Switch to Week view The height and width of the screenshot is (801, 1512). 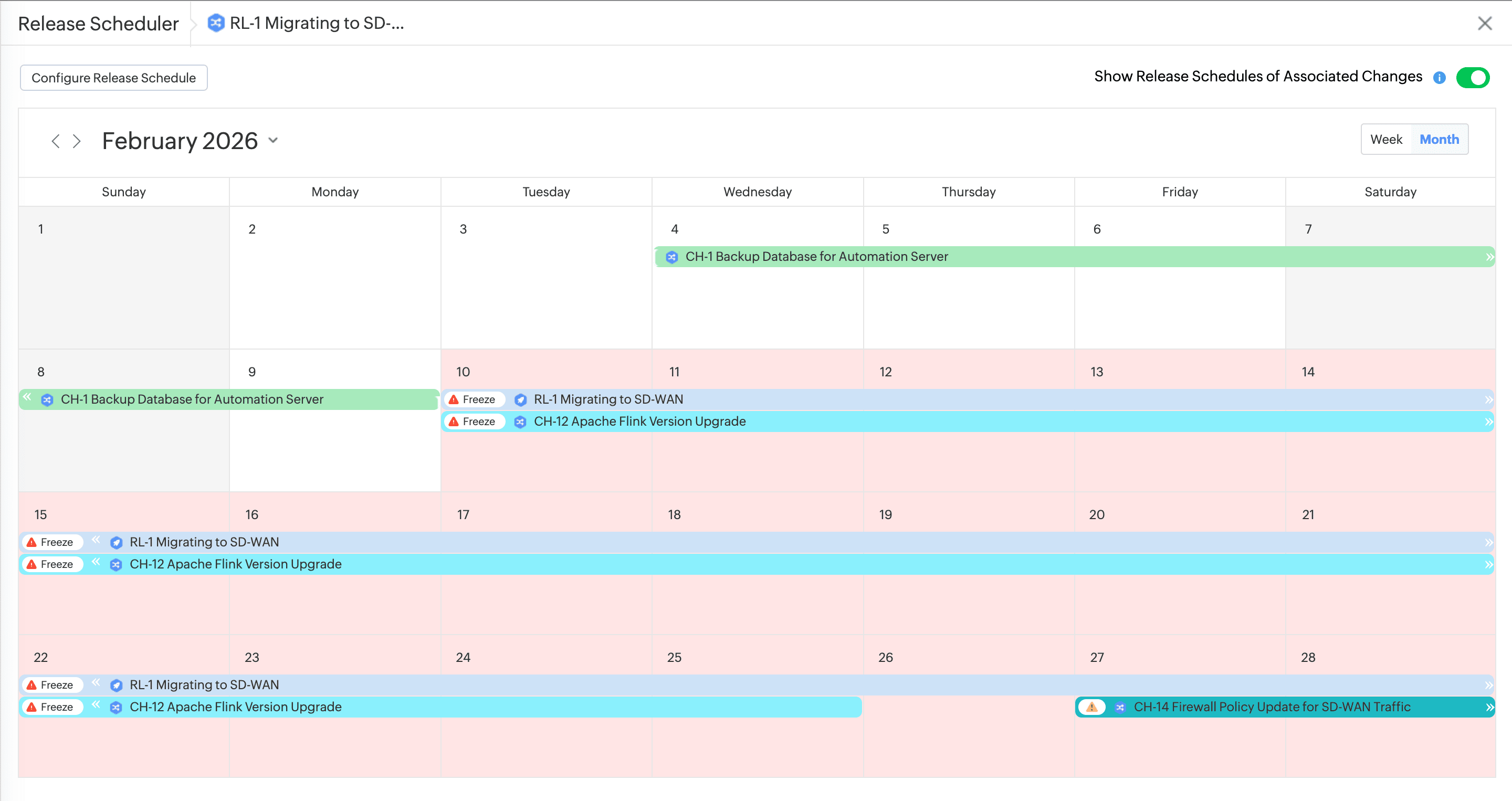point(1386,139)
